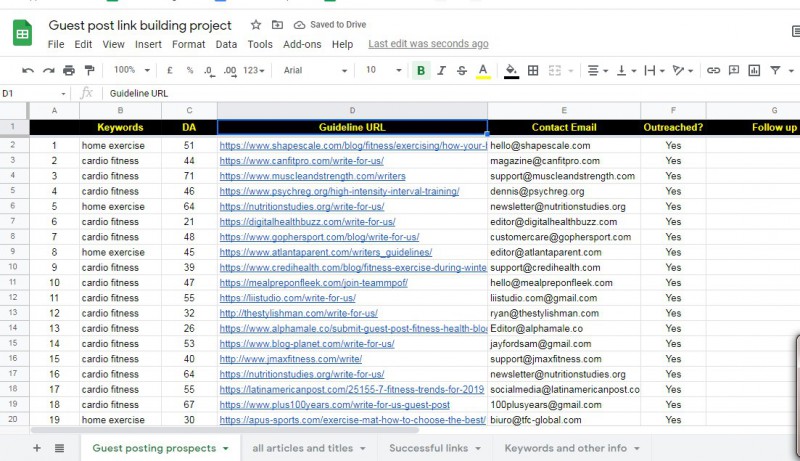Open the Data menu
The height and width of the screenshot is (461, 800).
[226, 44]
